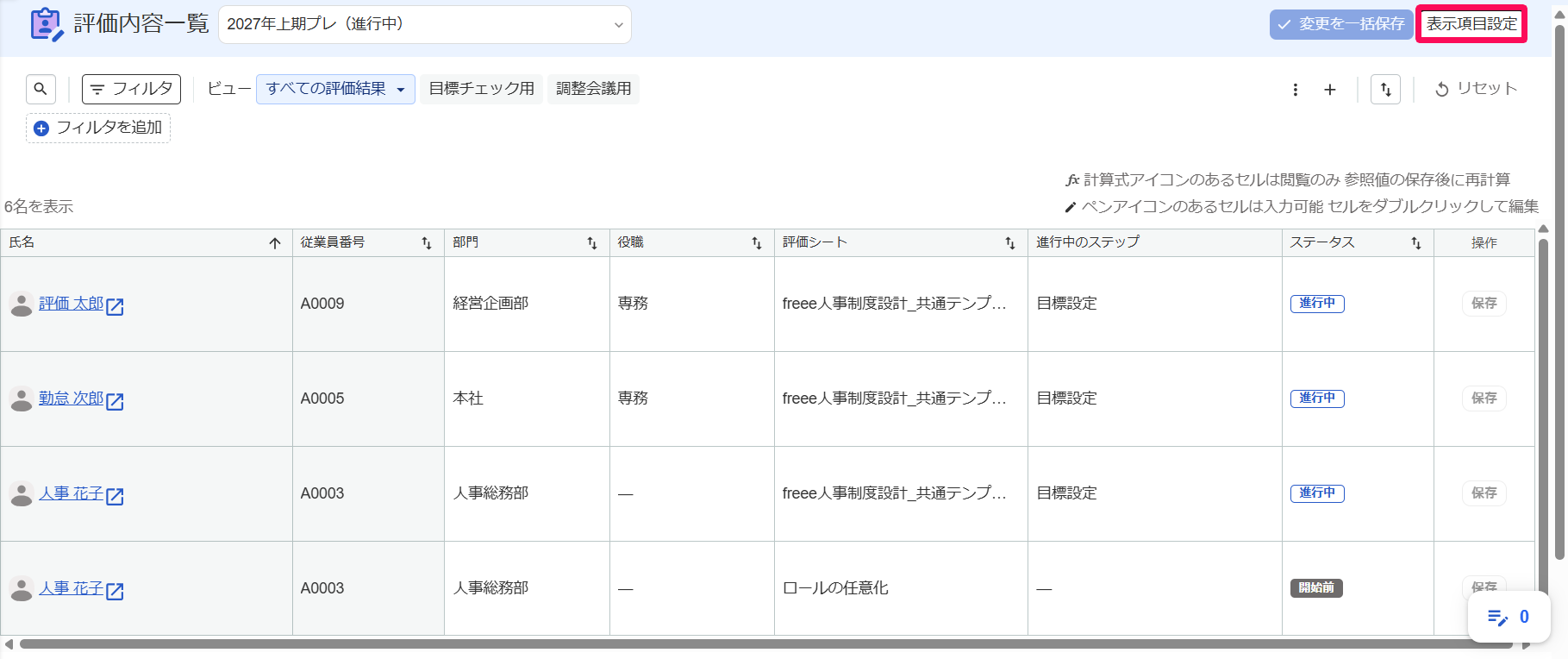This screenshot has width=1568, height=659.
Task: Select the 経営企画部 department cell
Action: [x=527, y=304]
